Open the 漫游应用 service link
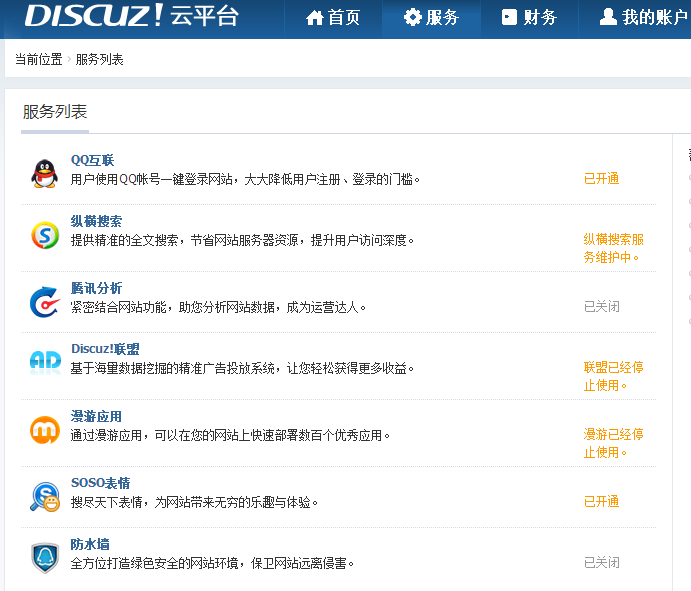691x591 pixels. pyautogui.click(x=96, y=416)
